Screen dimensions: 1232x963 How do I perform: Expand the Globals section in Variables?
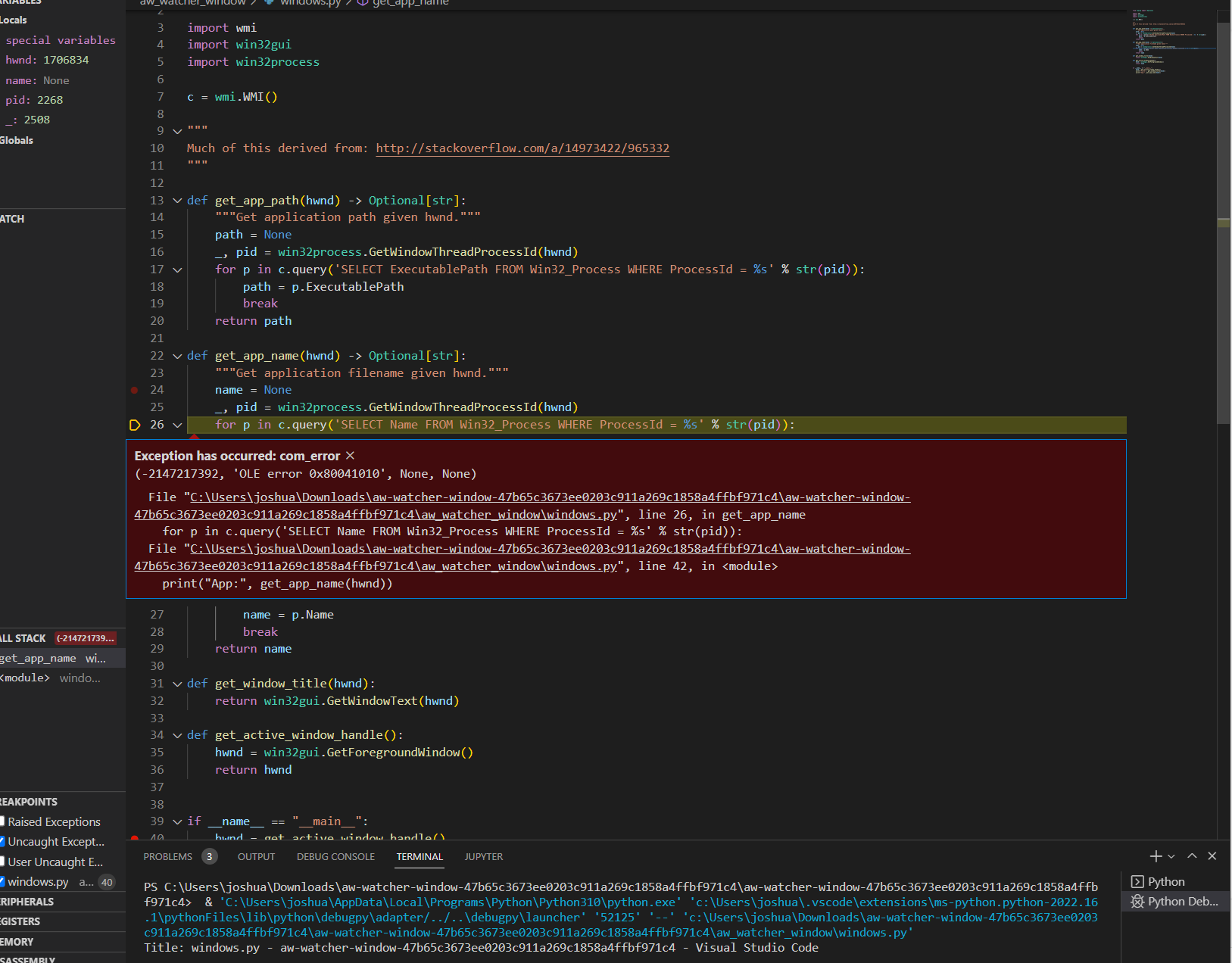click(x=17, y=140)
